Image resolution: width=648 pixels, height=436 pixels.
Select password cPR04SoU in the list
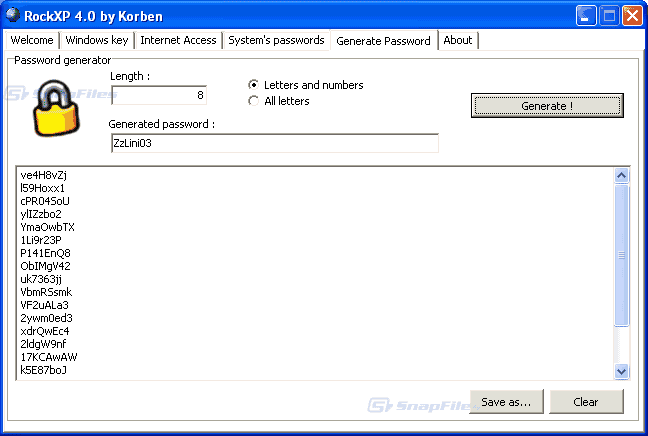point(45,201)
